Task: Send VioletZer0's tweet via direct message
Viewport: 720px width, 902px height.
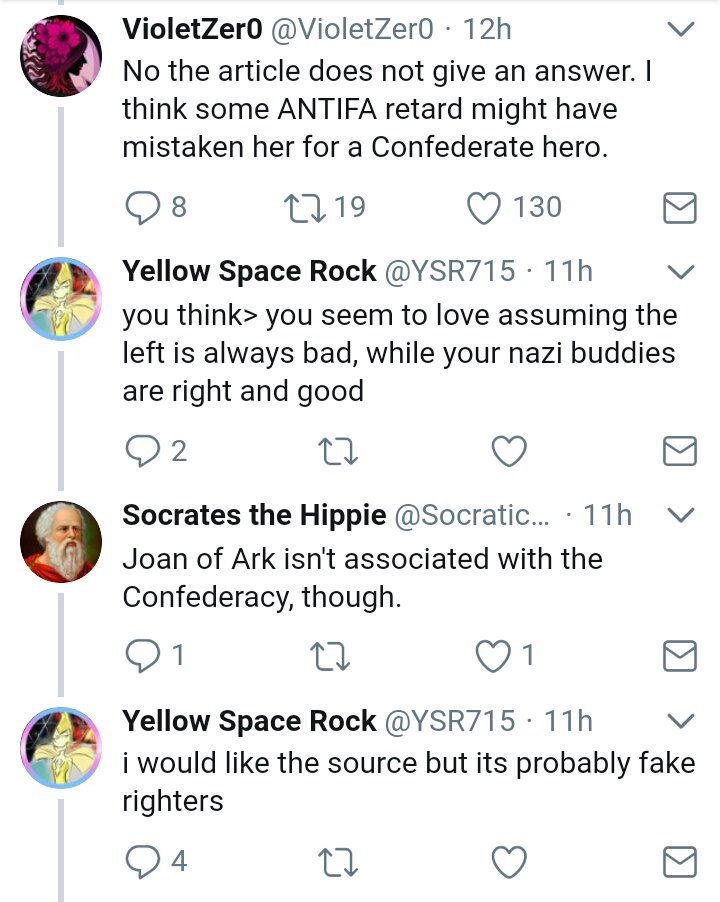Action: point(680,208)
